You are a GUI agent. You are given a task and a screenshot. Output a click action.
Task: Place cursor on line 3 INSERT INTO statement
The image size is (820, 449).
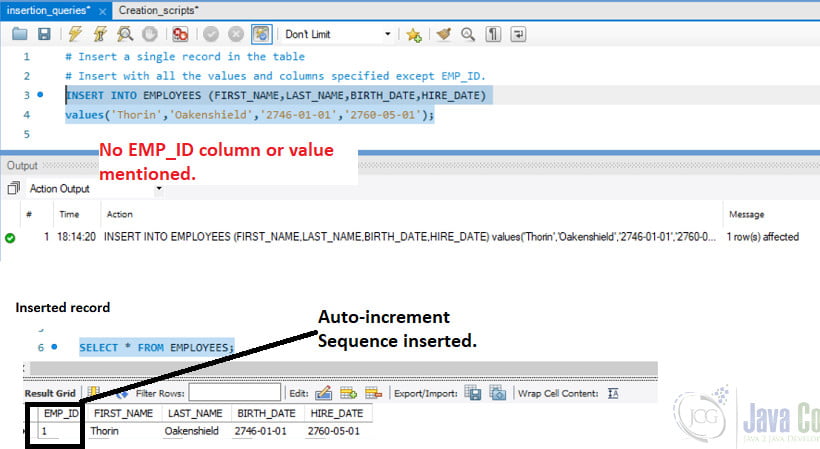(x=276, y=96)
